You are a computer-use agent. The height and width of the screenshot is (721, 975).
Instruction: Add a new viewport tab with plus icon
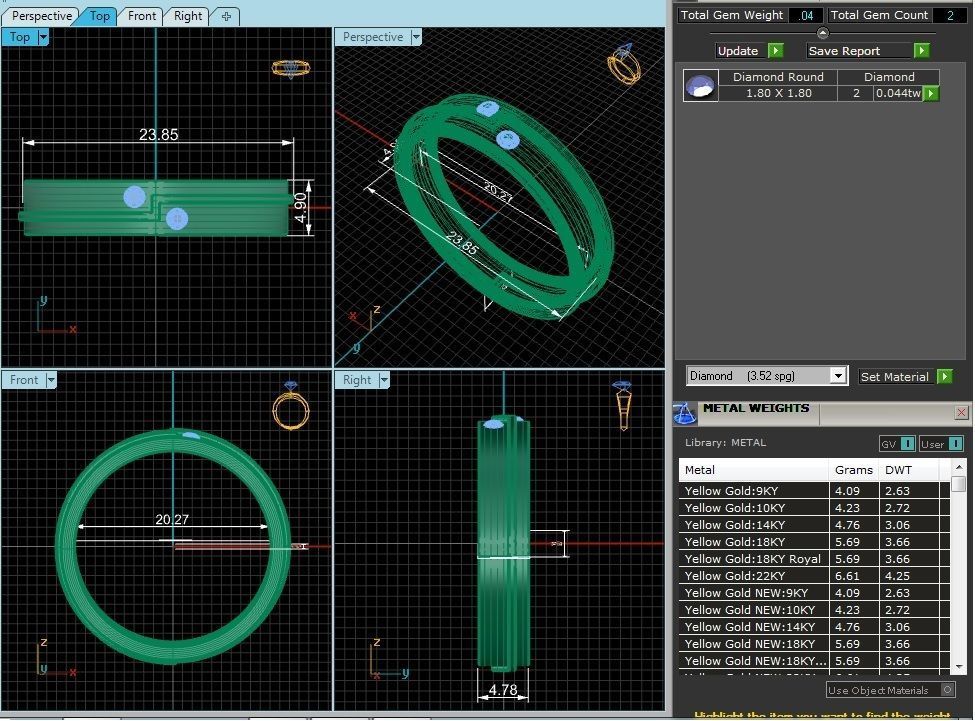[x=226, y=16]
